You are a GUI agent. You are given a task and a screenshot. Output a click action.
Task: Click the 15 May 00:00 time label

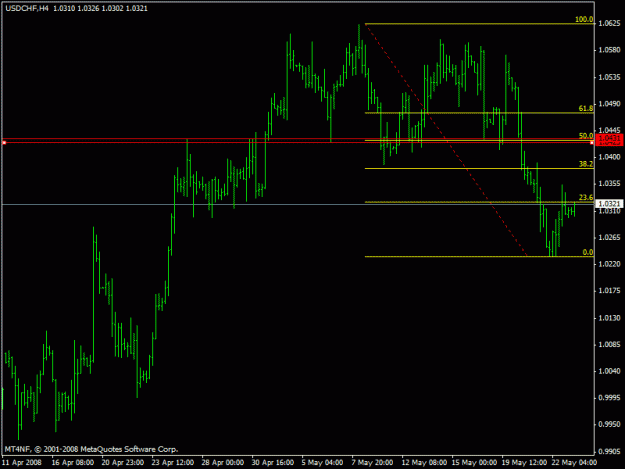(x=474, y=463)
